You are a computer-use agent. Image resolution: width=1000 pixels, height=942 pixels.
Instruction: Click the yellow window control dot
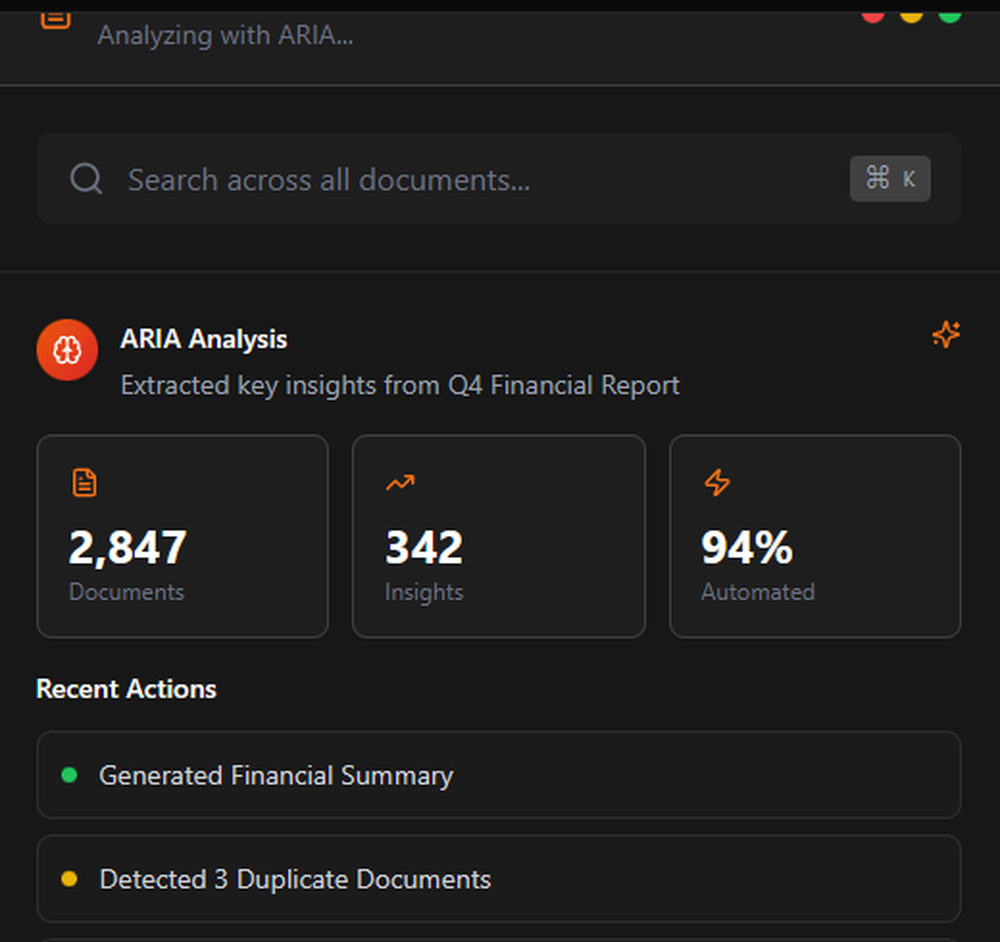tap(911, 17)
